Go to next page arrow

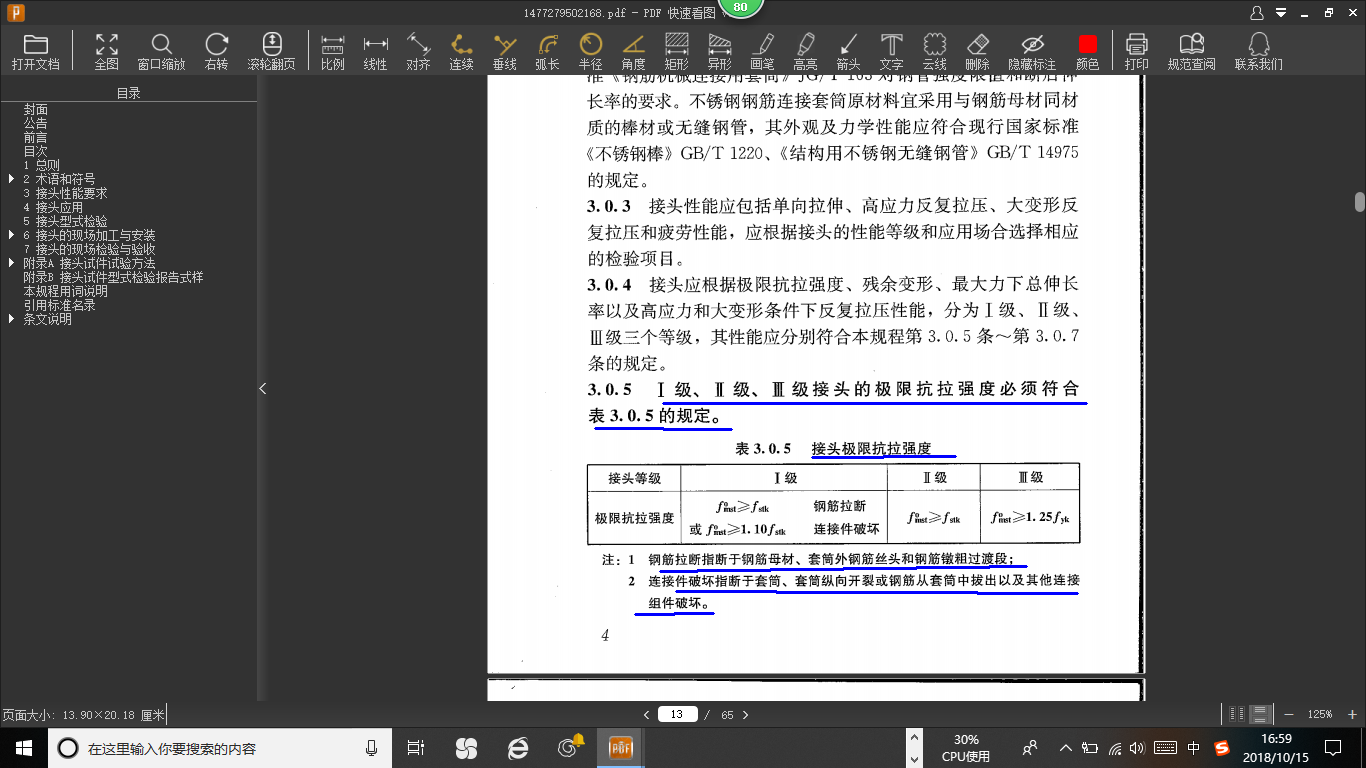click(x=745, y=715)
